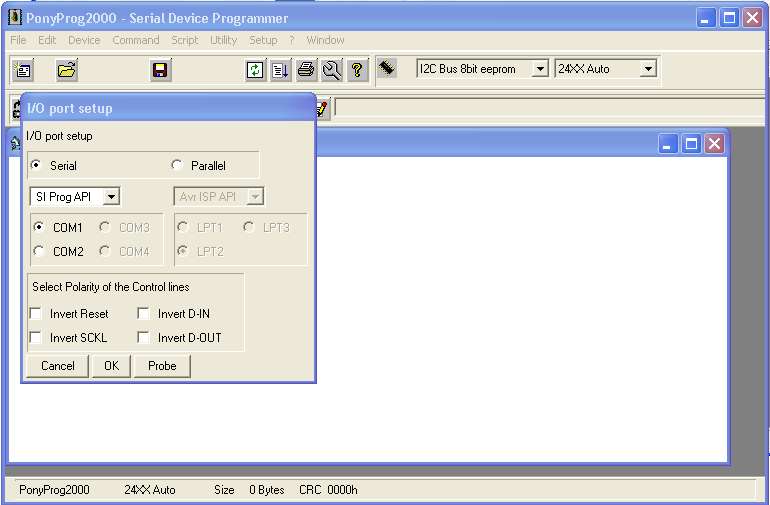Viewport: 770px width, 505px height.
Task: Open the Command menu
Action: click(135, 40)
